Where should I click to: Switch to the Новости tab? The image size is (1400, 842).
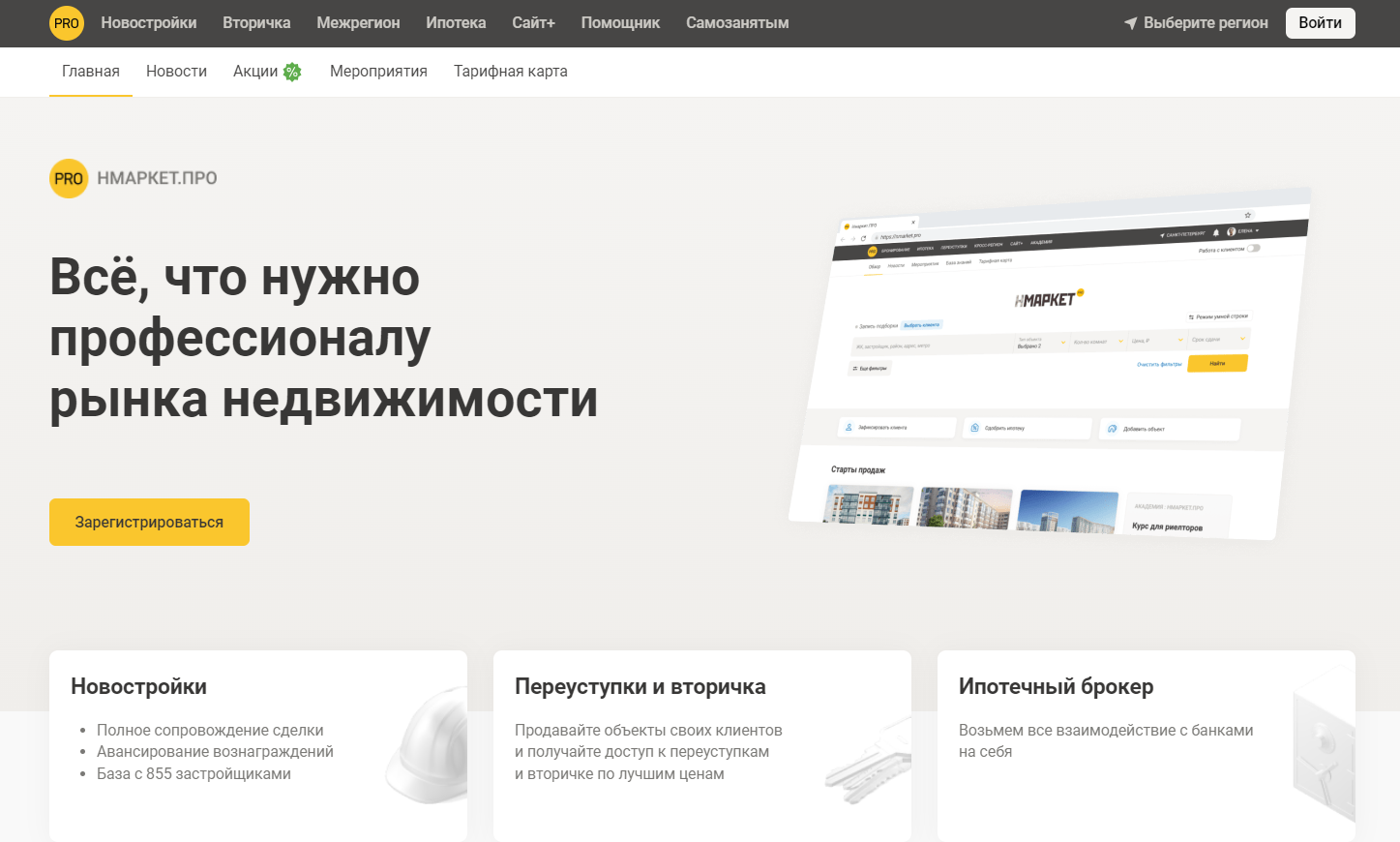click(x=176, y=70)
